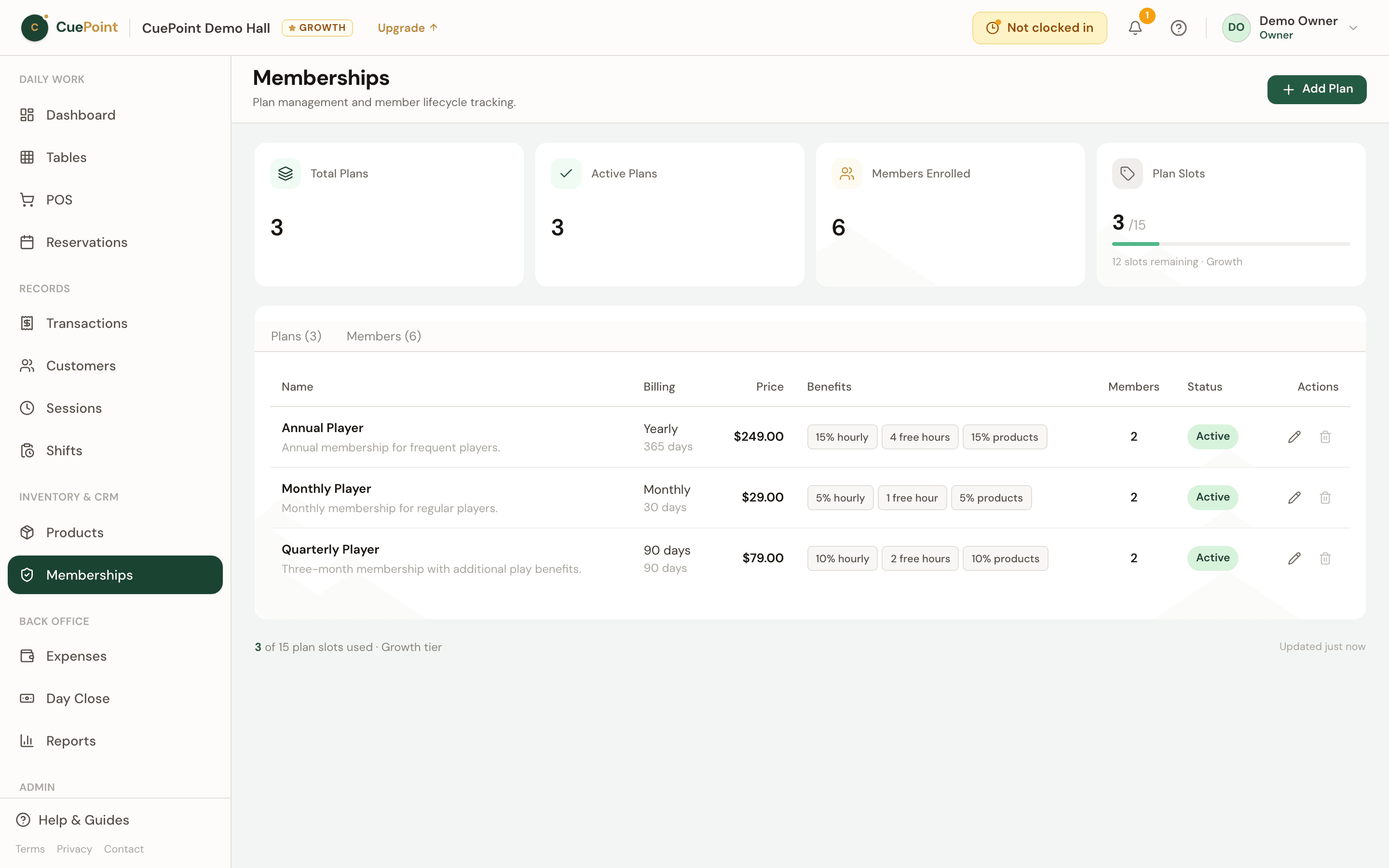Click the POS cart icon in sidebar

click(27, 200)
